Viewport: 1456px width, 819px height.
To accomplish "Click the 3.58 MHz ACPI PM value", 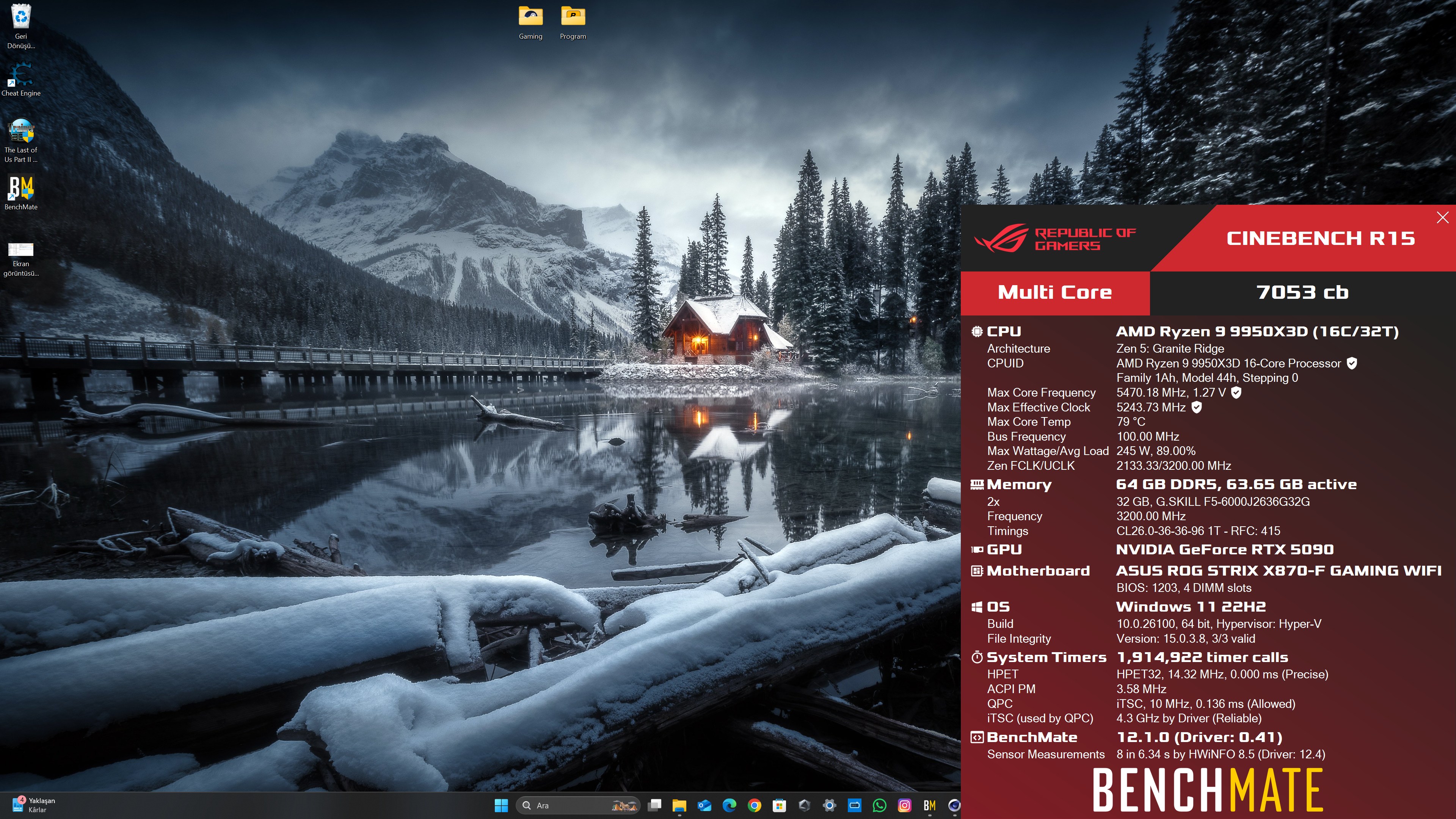I will click(x=1141, y=689).
